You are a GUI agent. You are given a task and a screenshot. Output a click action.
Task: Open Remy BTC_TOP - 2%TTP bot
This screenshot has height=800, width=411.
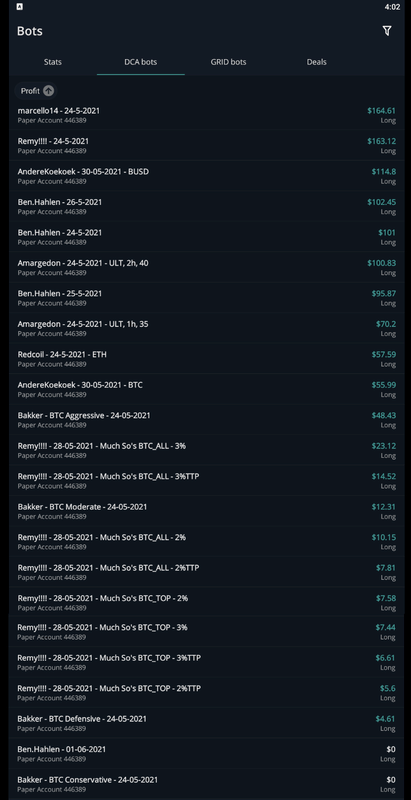pyautogui.click(x=207, y=693)
